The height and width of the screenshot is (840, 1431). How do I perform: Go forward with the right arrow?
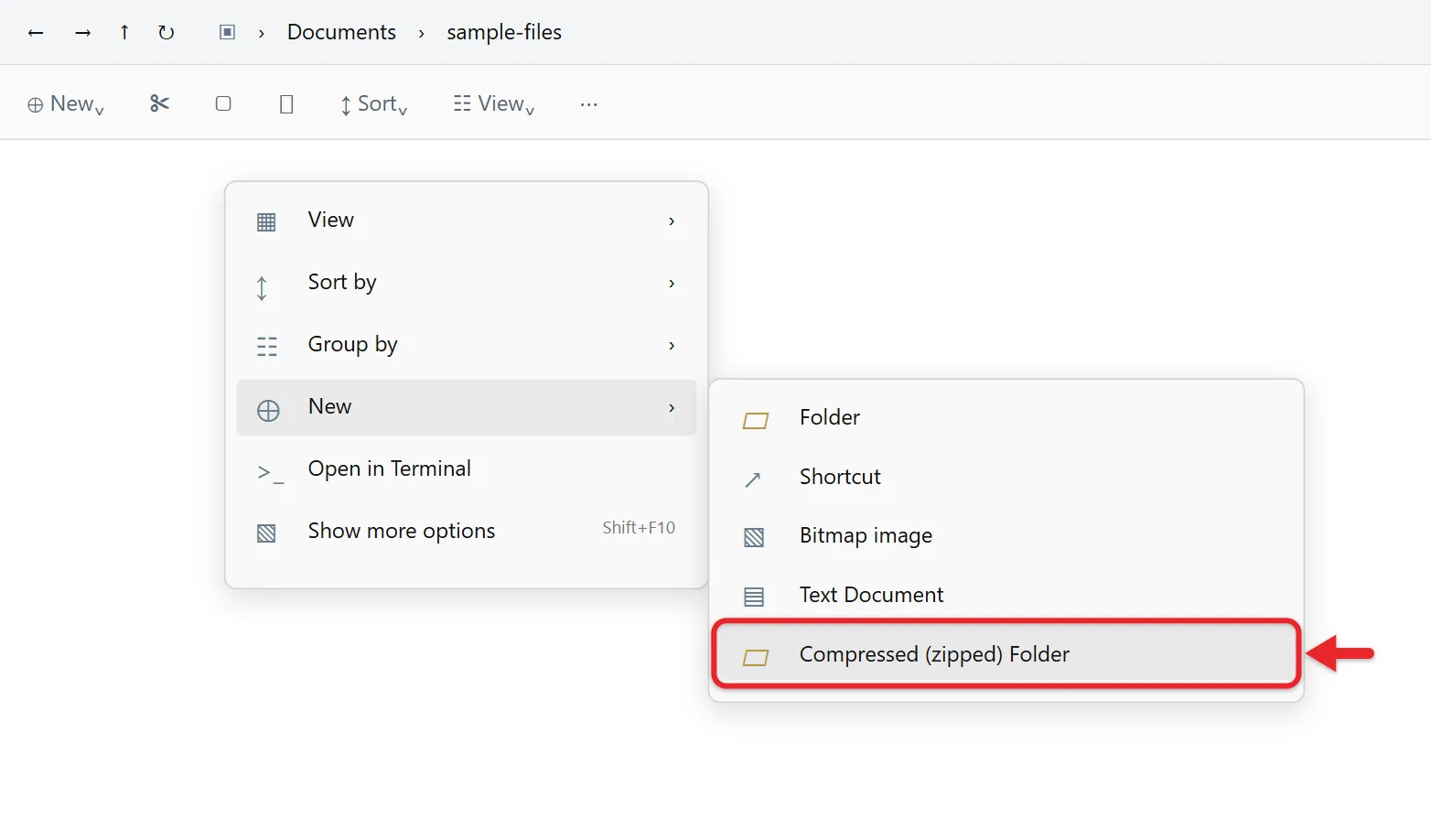(x=83, y=33)
